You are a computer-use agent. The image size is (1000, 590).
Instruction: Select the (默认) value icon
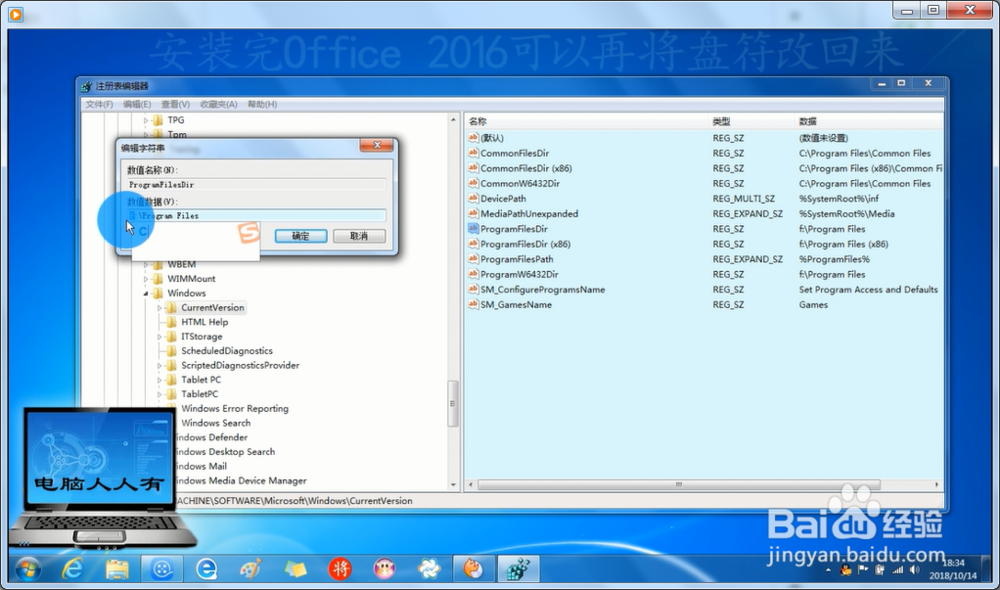[473, 137]
